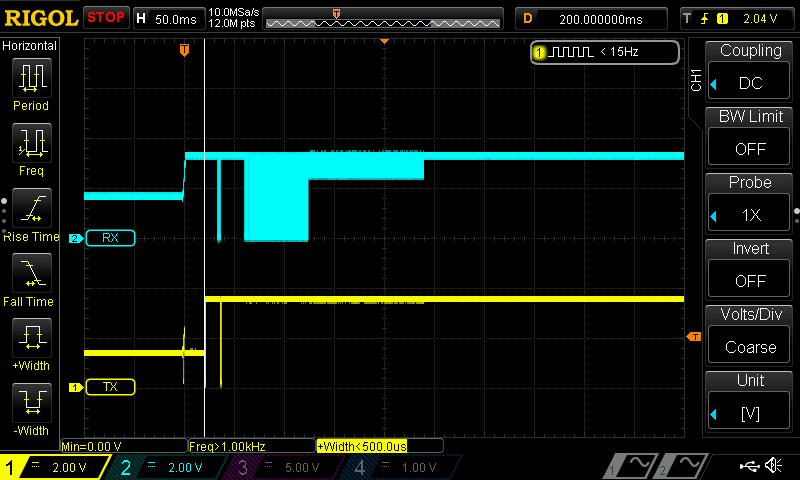This screenshot has width=800, height=480.
Task: Click the +Width<500.0us measurement readout
Action: pos(380,446)
